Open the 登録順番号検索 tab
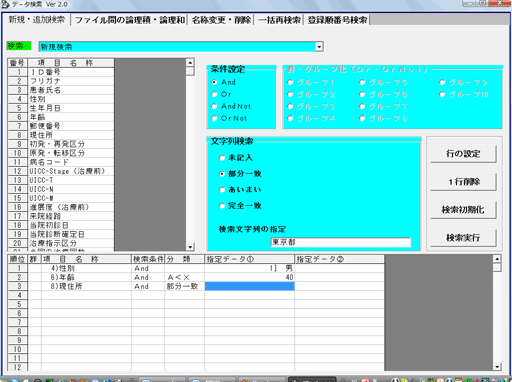This screenshot has width=512, height=382. click(337, 20)
